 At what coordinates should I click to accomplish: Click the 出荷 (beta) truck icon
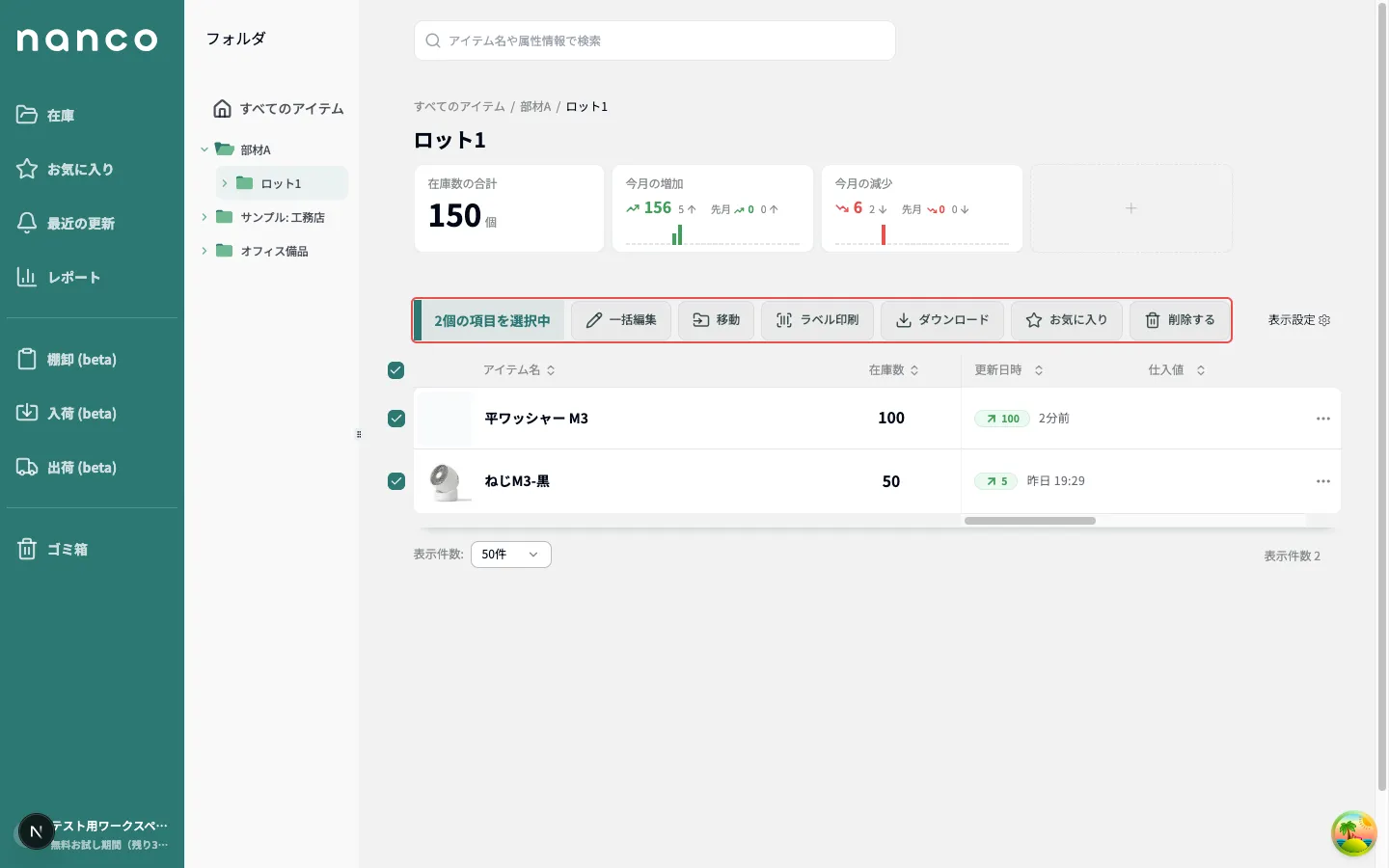point(27,467)
